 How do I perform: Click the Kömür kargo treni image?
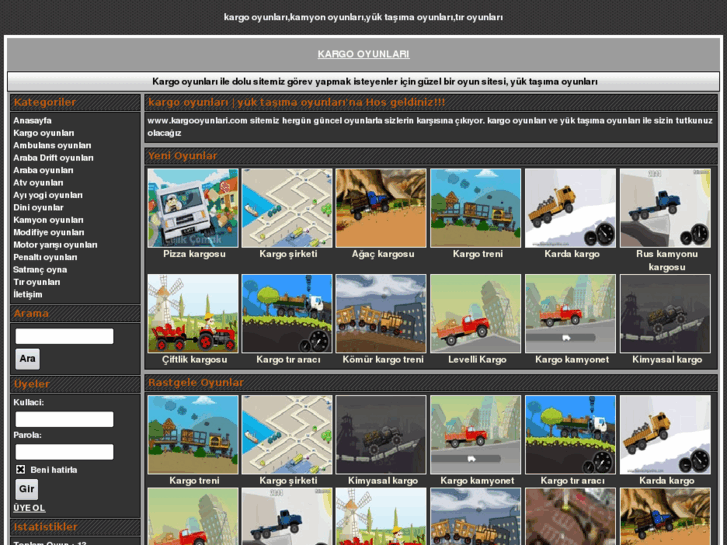tap(381, 313)
